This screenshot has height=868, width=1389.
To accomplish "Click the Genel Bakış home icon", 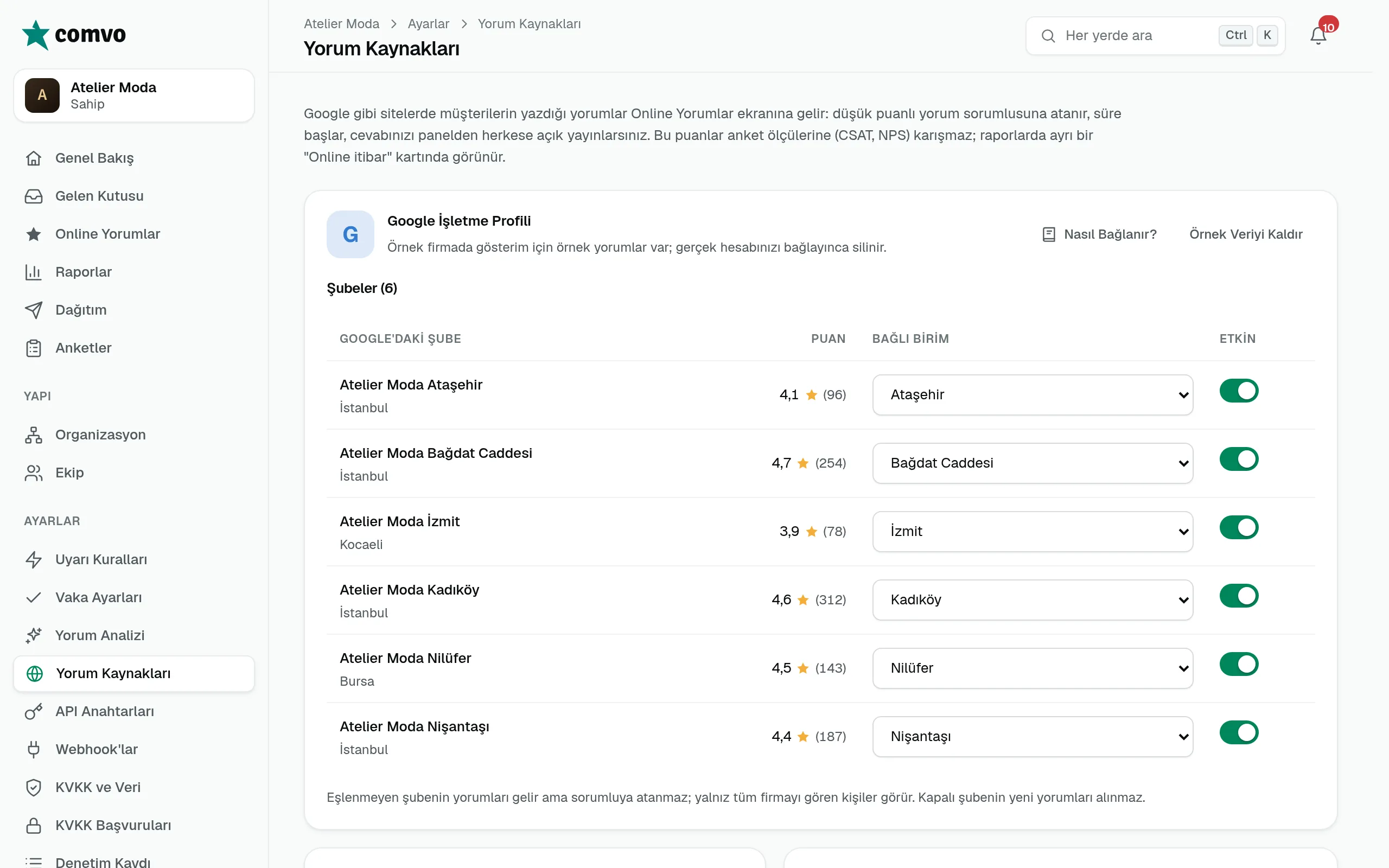I will click(x=33, y=158).
